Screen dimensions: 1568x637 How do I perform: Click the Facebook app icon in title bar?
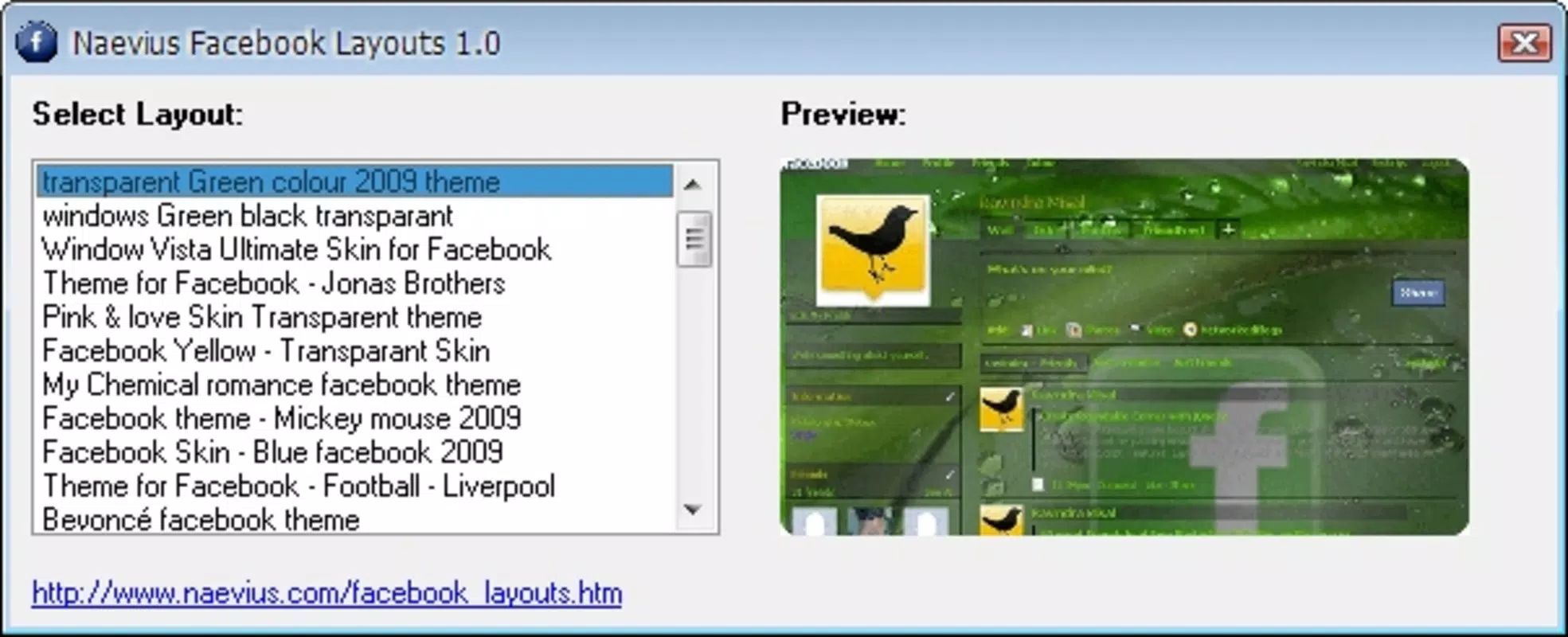pyautogui.click(x=36, y=41)
